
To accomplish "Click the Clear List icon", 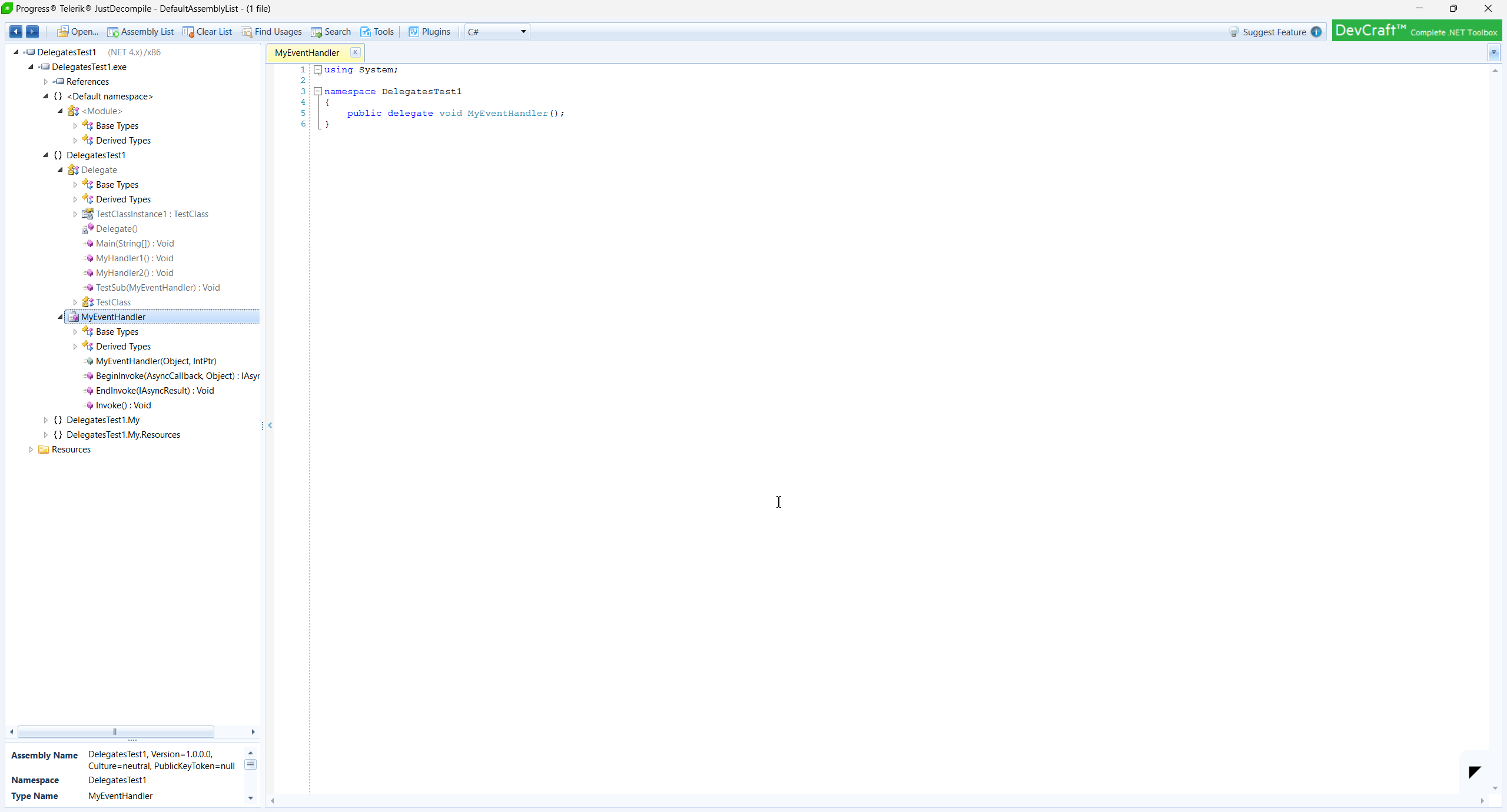I will [x=188, y=32].
